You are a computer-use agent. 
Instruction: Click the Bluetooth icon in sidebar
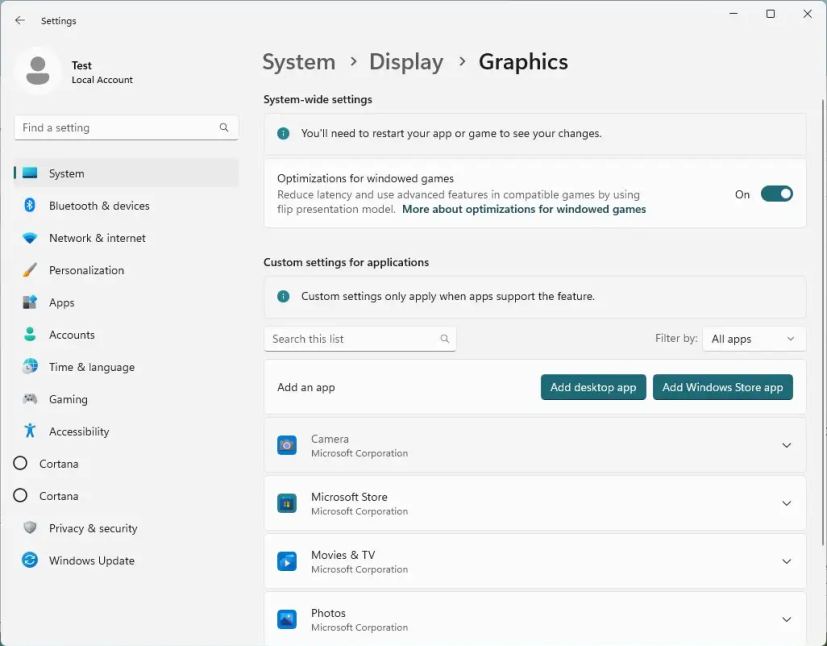[x=30, y=205]
